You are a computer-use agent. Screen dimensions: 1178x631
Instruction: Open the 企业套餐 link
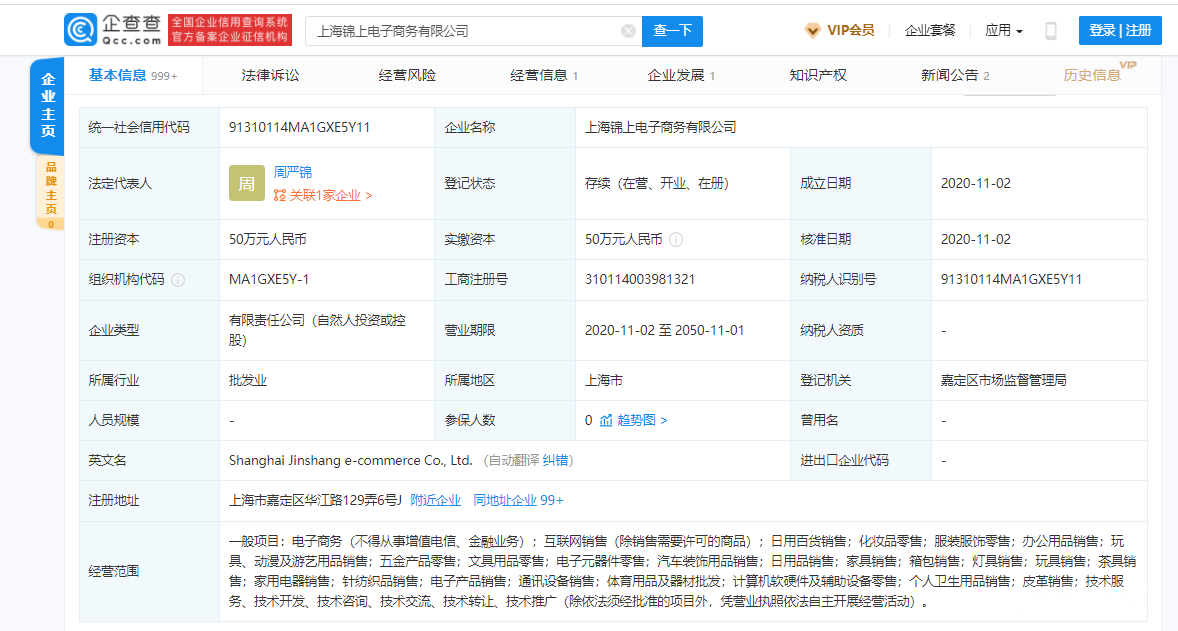click(x=930, y=31)
